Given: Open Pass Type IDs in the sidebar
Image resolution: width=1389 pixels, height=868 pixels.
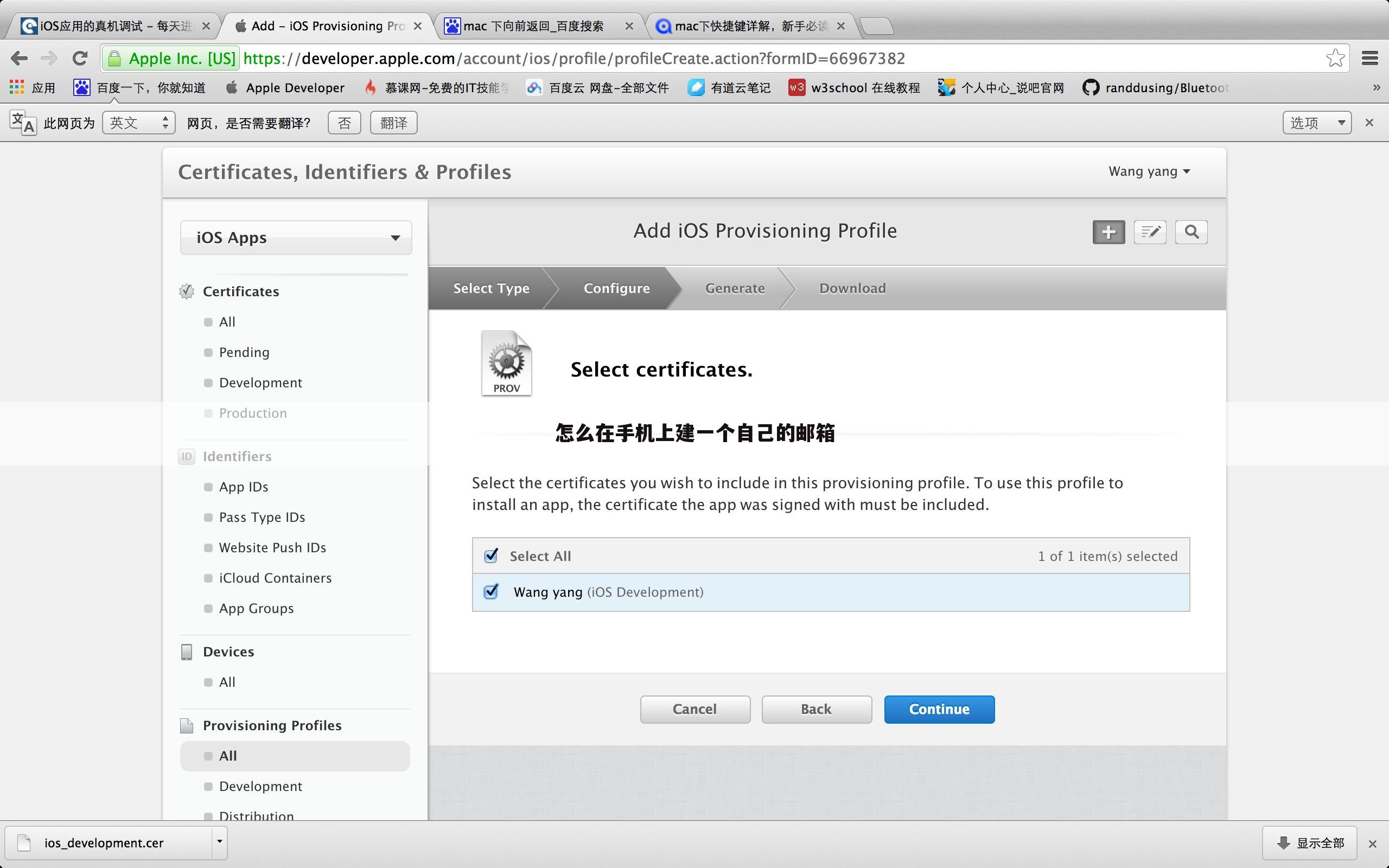Looking at the screenshot, I should coord(262,517).
